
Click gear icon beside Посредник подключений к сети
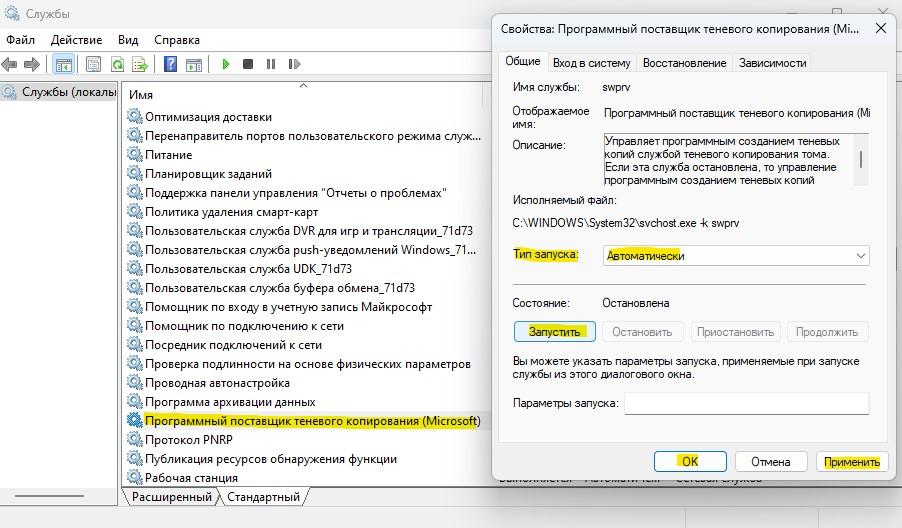[x=135, y=345]
